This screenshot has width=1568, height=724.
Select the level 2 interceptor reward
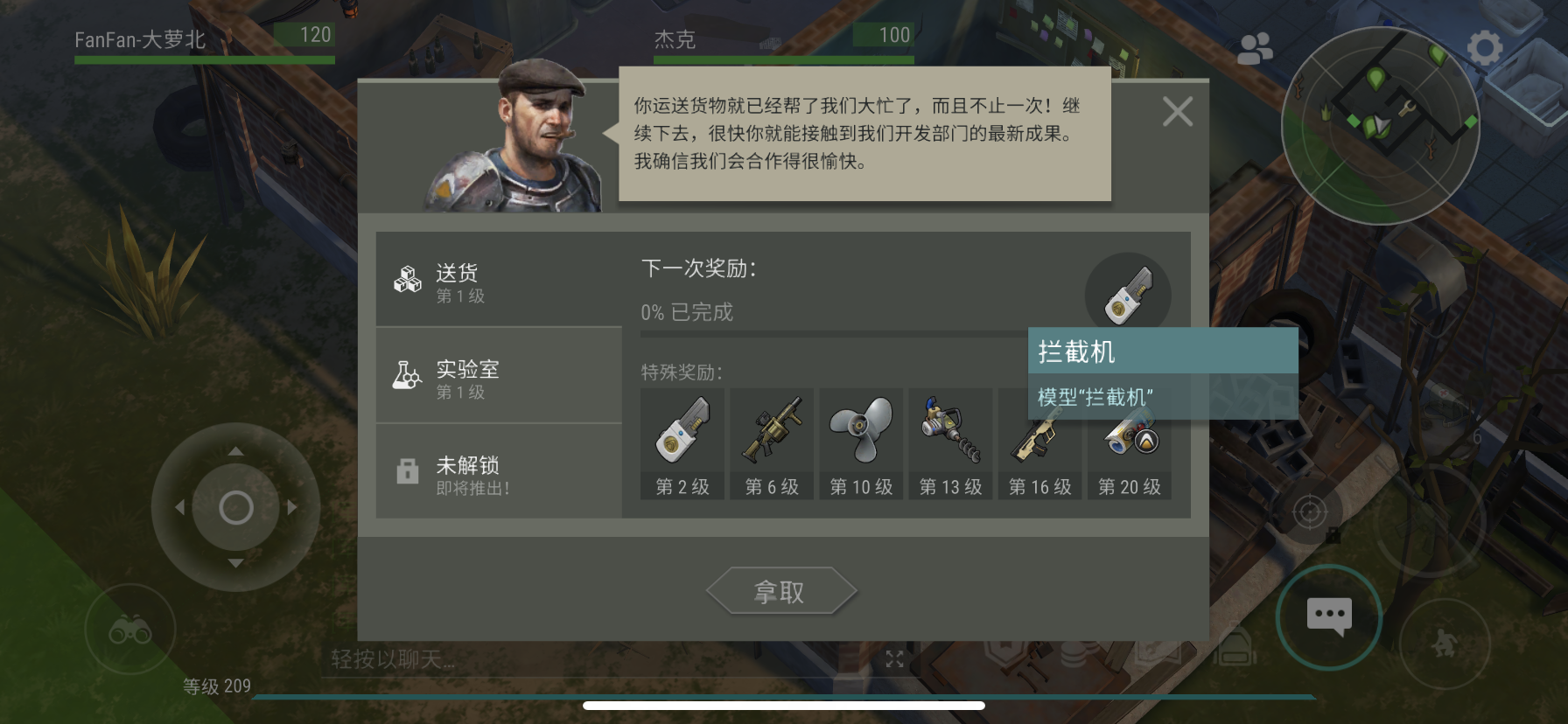[x=682, y=444]
